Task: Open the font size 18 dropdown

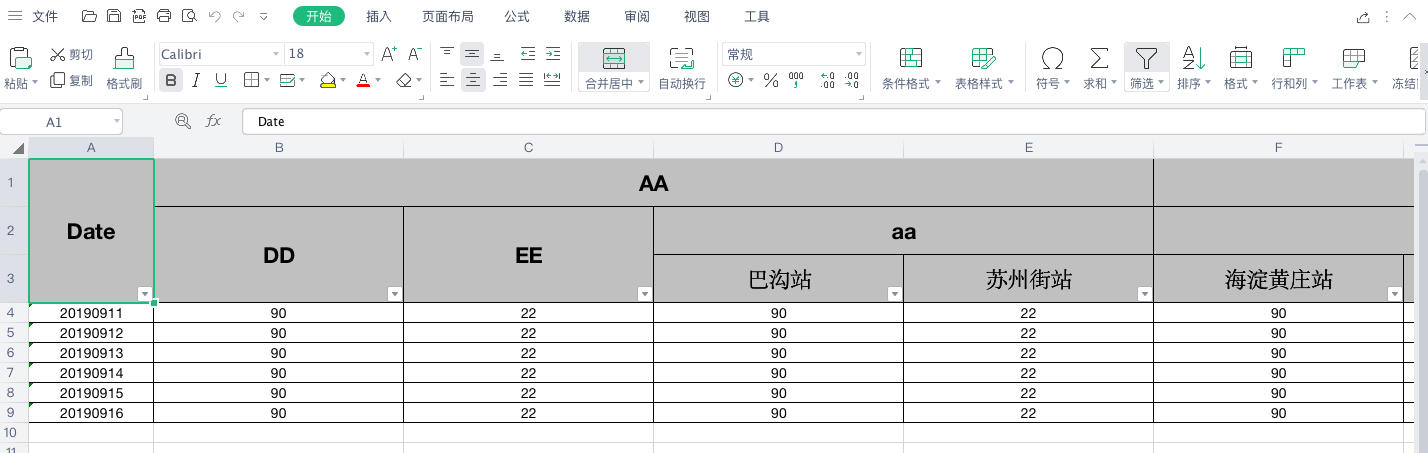Action: [365, 54]
